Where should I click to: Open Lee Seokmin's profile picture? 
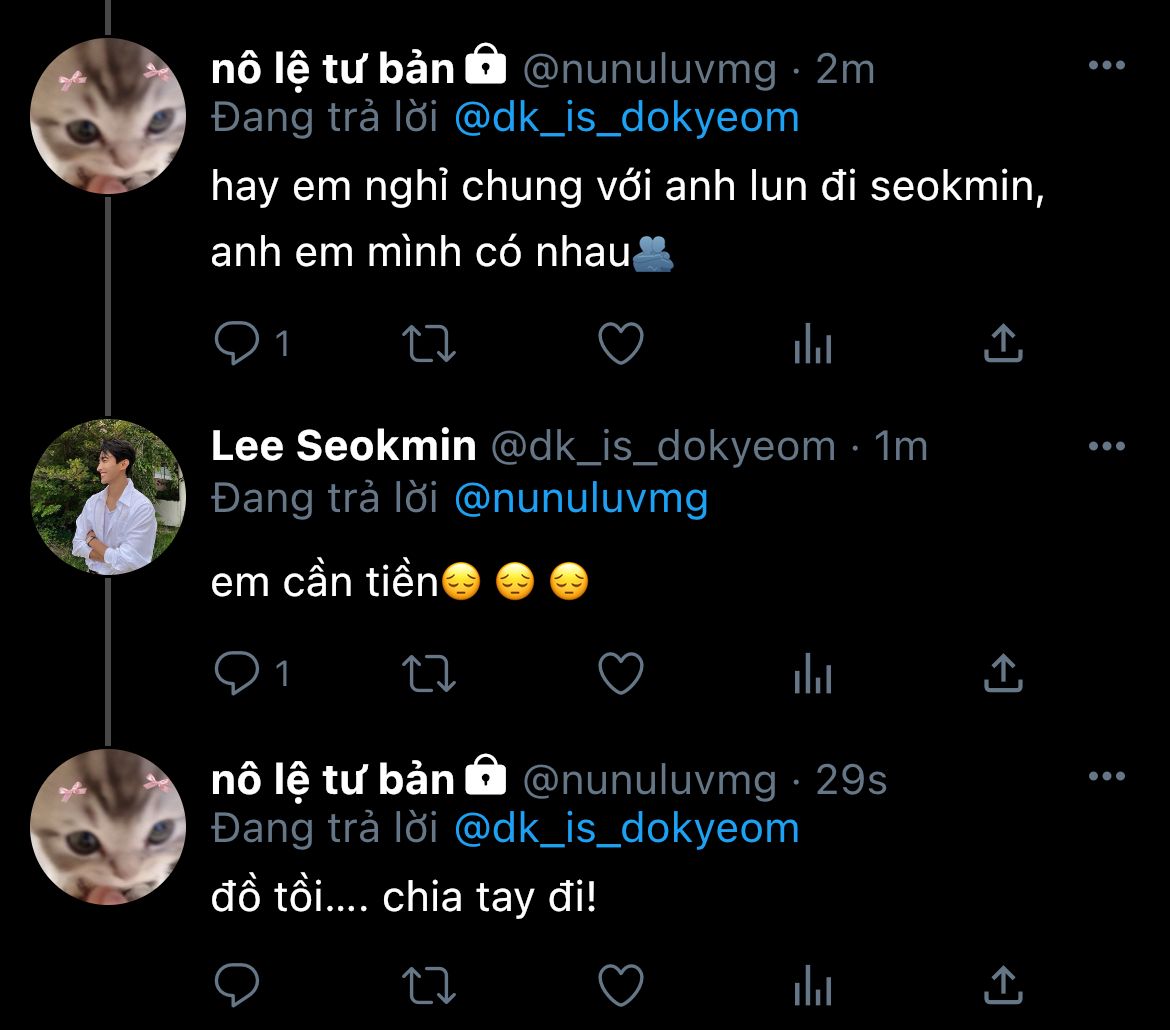pos(108,497)
